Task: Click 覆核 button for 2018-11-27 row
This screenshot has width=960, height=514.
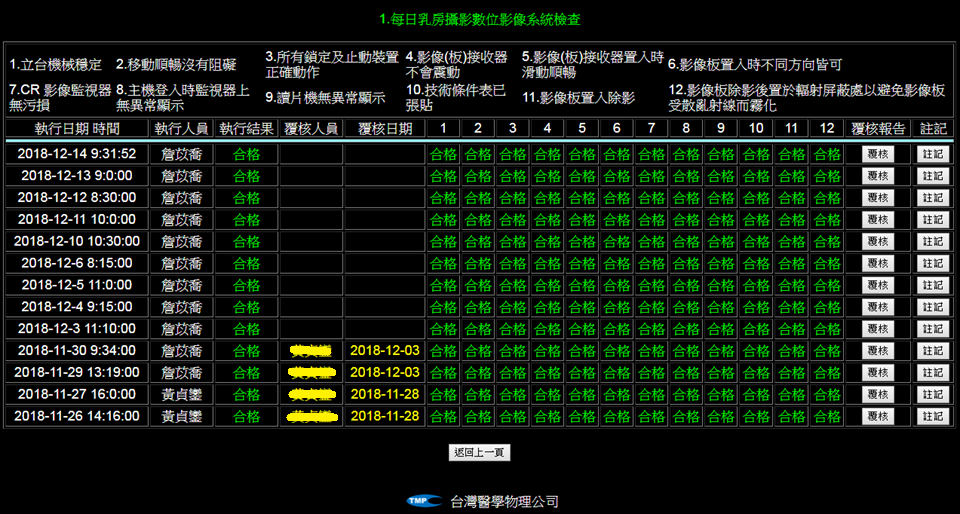Action: 877,395
